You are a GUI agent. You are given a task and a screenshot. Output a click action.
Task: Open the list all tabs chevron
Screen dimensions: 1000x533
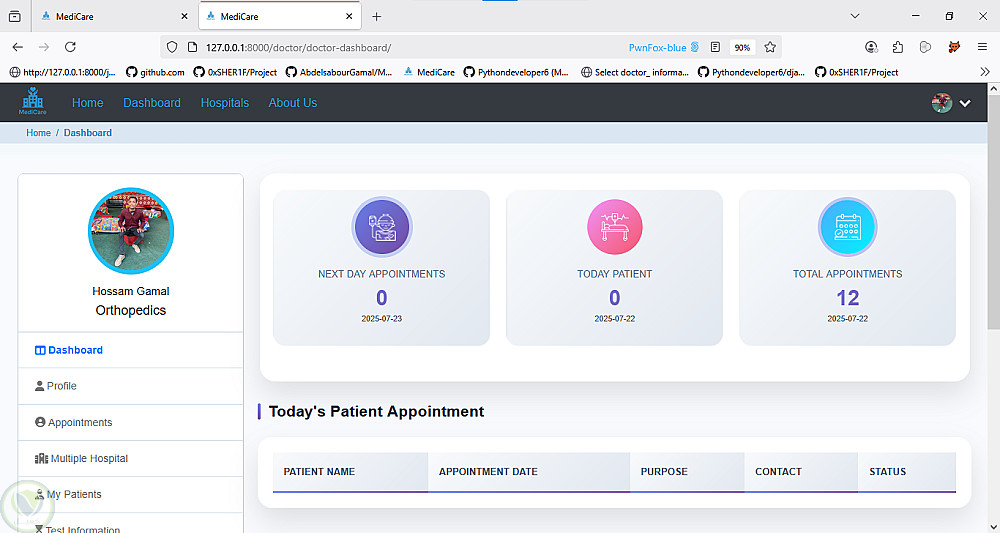pos(855,16)
